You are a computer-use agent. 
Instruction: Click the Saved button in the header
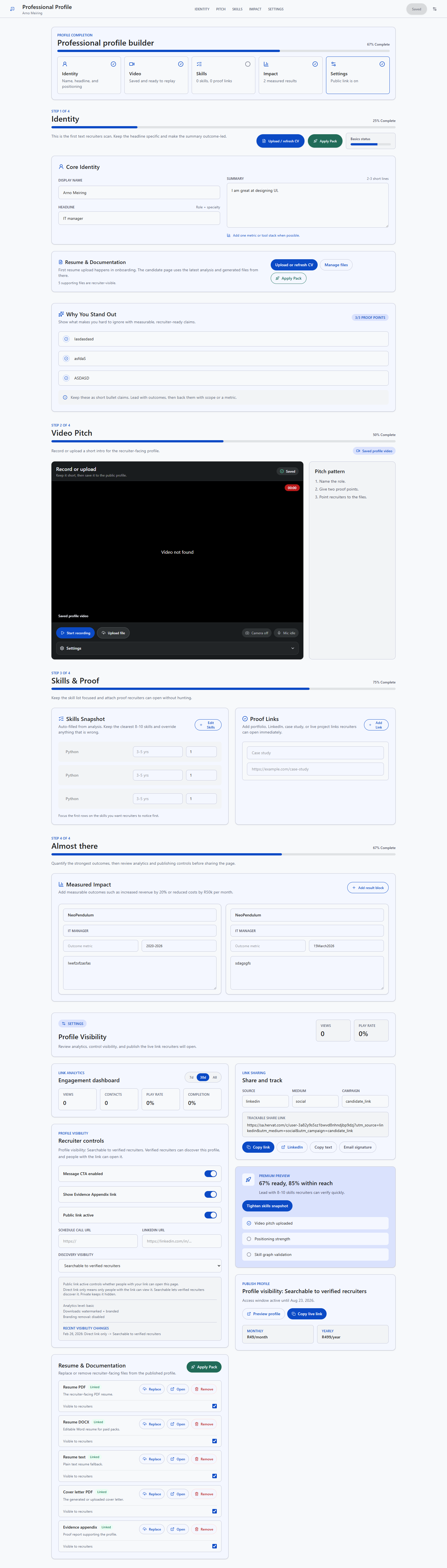point(417,9)
